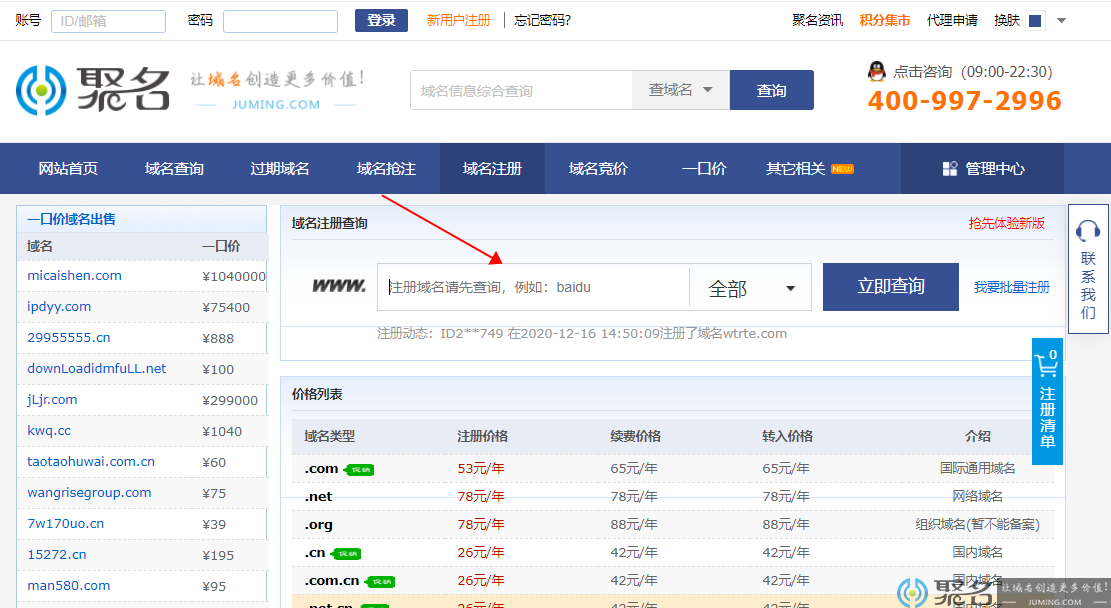Viewport: 1111px width, 608px height.
Task: Click the headset contact us icon
Action: click(x=1088, y=230)
